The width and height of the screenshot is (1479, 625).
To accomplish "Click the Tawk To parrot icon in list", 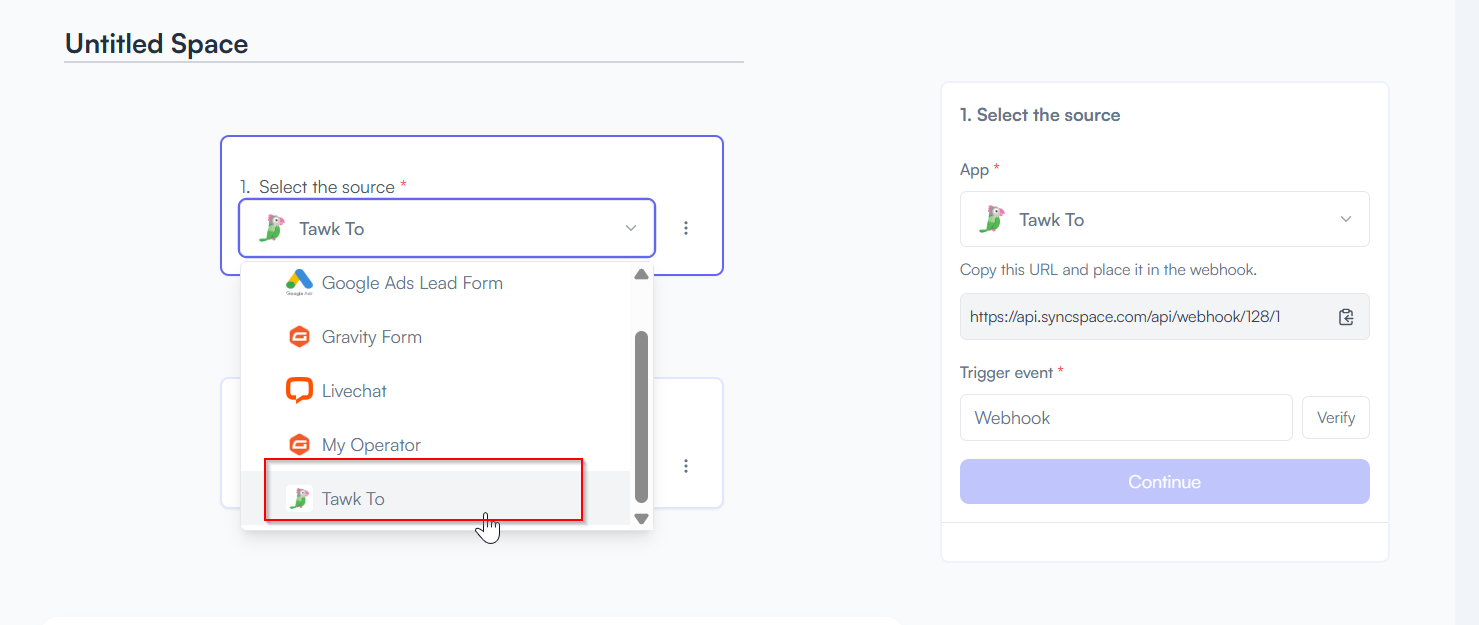I will 299,498.
